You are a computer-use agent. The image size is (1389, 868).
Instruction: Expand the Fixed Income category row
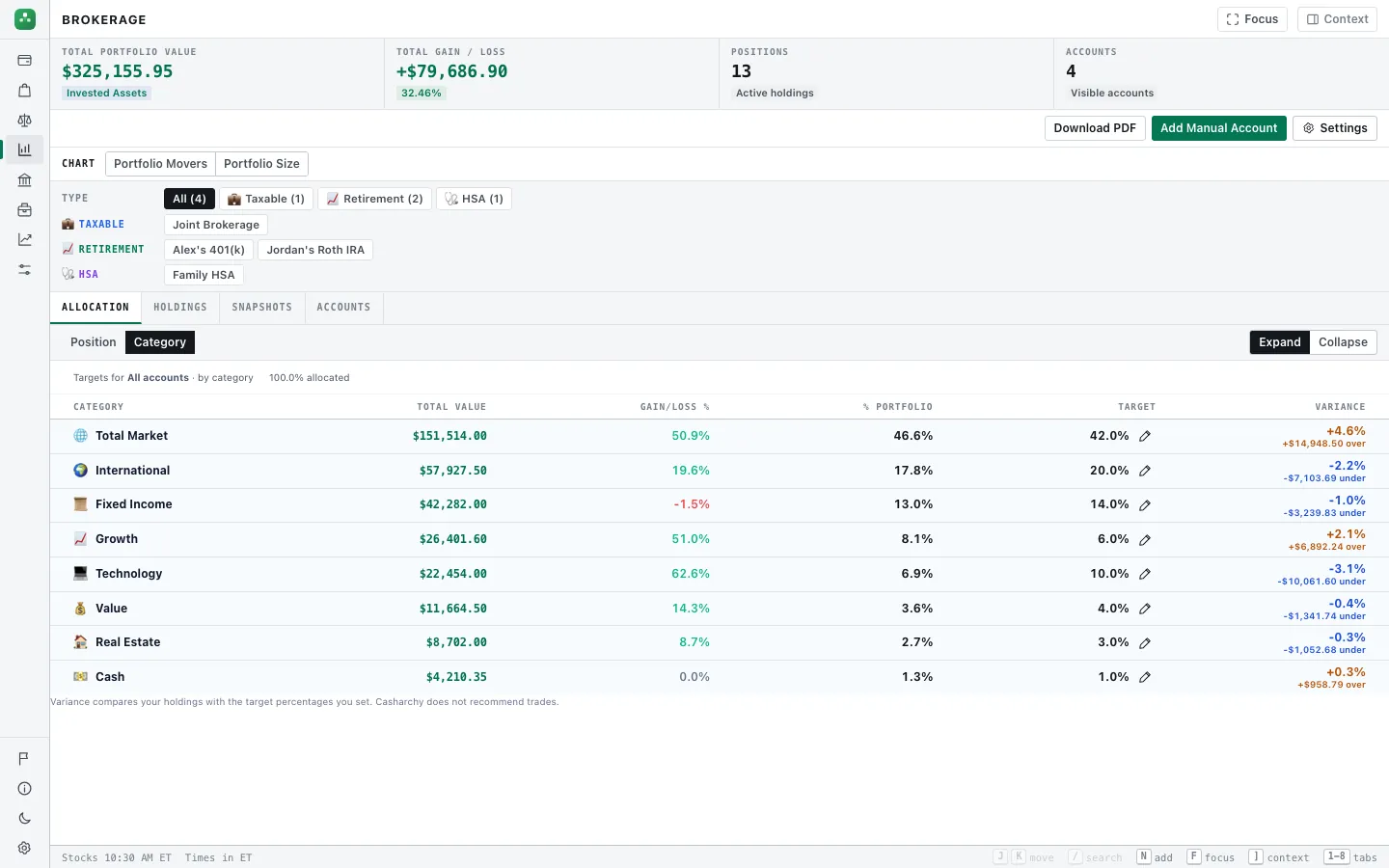pos(719,504)
